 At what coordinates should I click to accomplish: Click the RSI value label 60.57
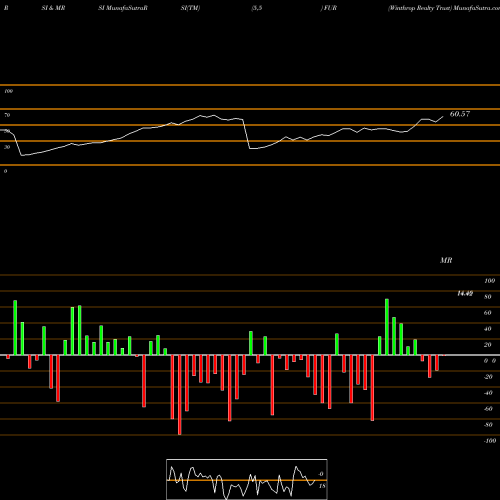pos(460,114)
